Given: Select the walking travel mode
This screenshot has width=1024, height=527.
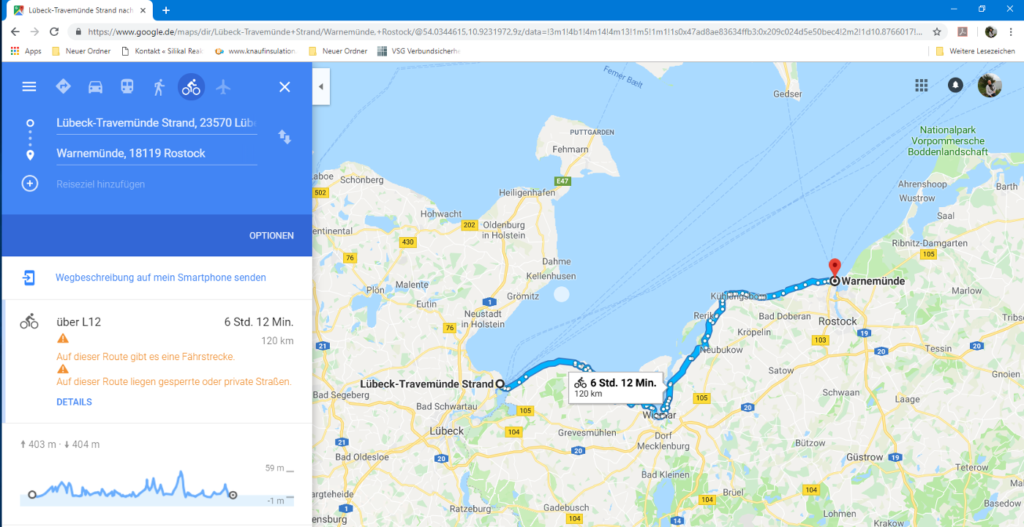Looking at the screenshot, I should (x=159, y=87).
